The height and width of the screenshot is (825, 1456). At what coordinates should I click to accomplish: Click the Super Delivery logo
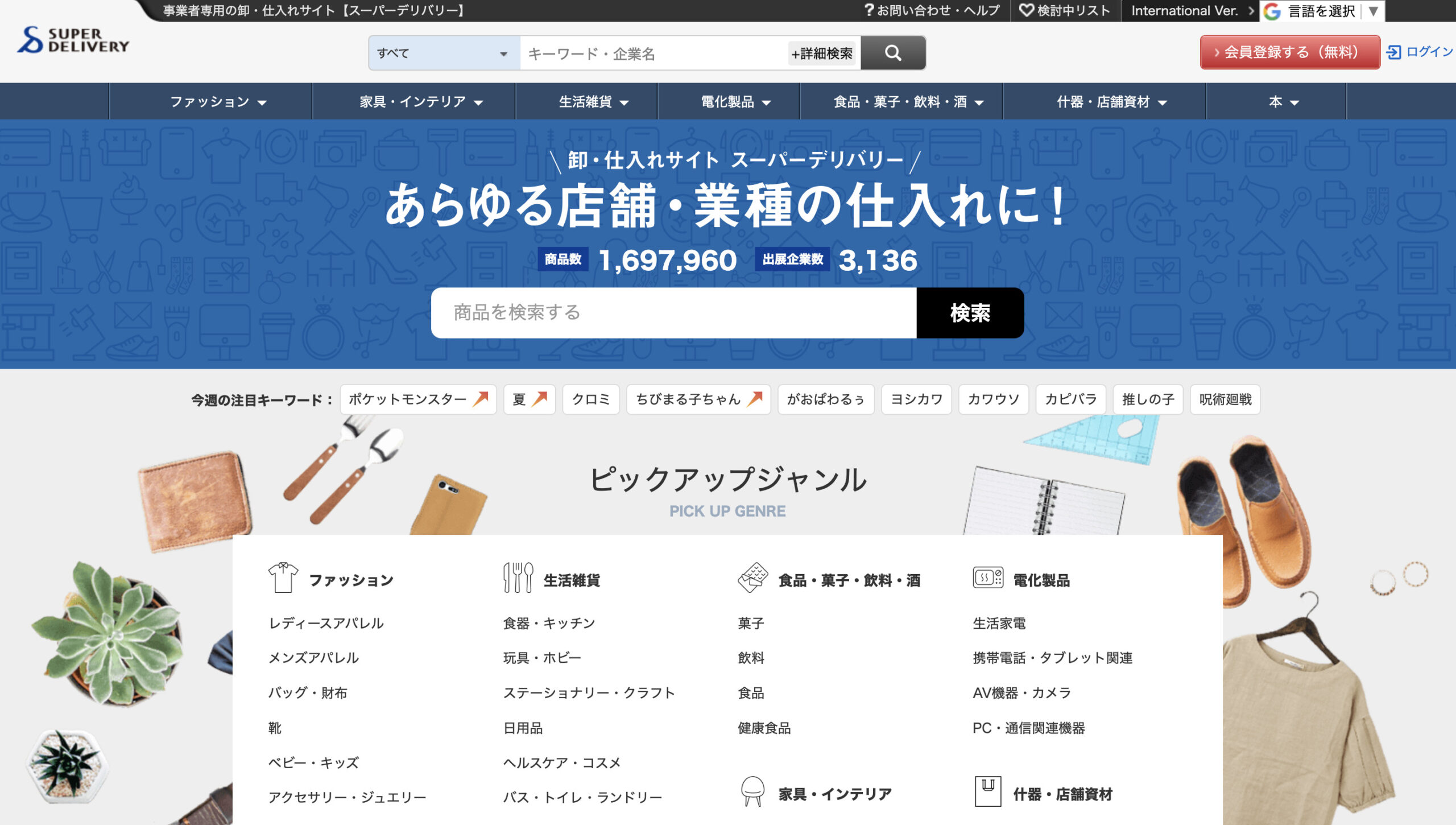coord(73,40)
